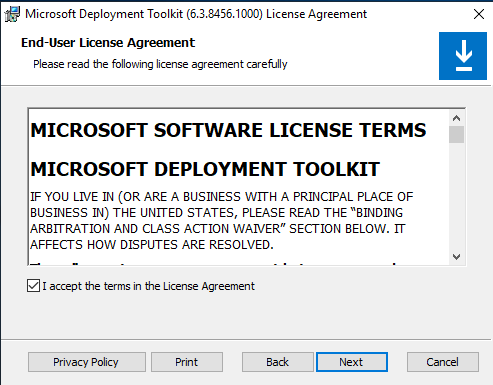Print the license agreement
Image resolution: width=493 pixels, height=385 pixels.
187,362
